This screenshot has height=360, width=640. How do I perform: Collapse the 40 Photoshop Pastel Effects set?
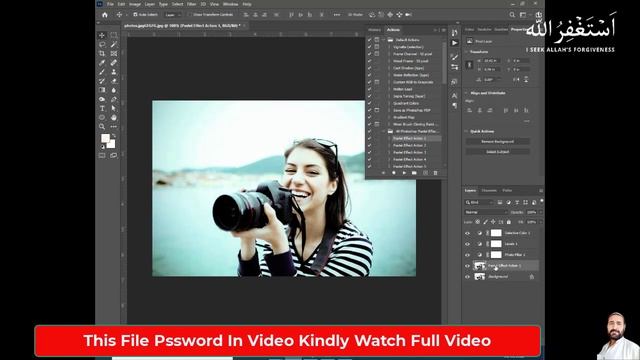pyautogui.click(x=384, y=131)
